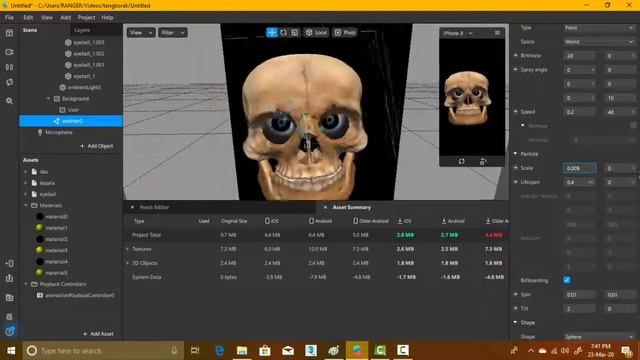Toggle Pivot mode in viewport toolbar
This screenshot has width=640, height=360.
(x=345, y=32)
